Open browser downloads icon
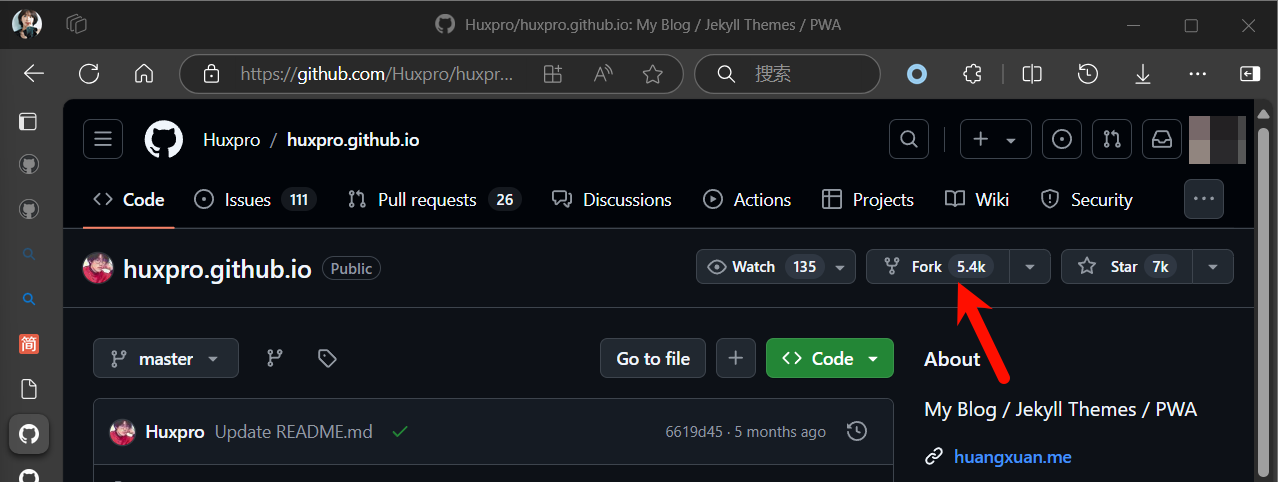This screenshot has height=482, width=1278. pos(1143,74)
